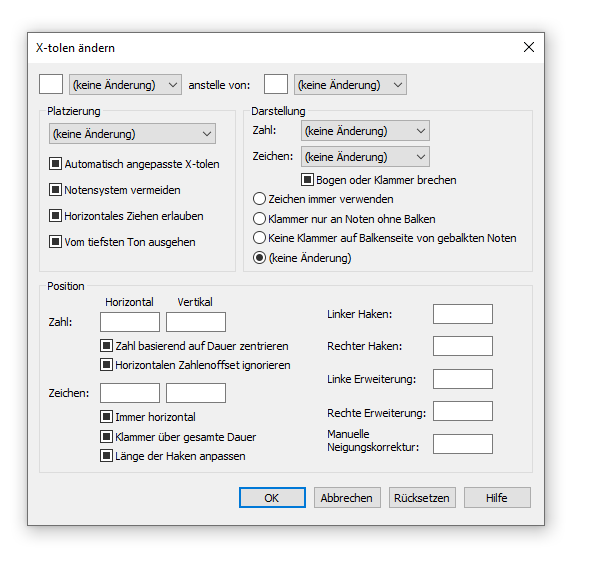
Task: Click the first tuplet number input box
Action: click(51, 84)
